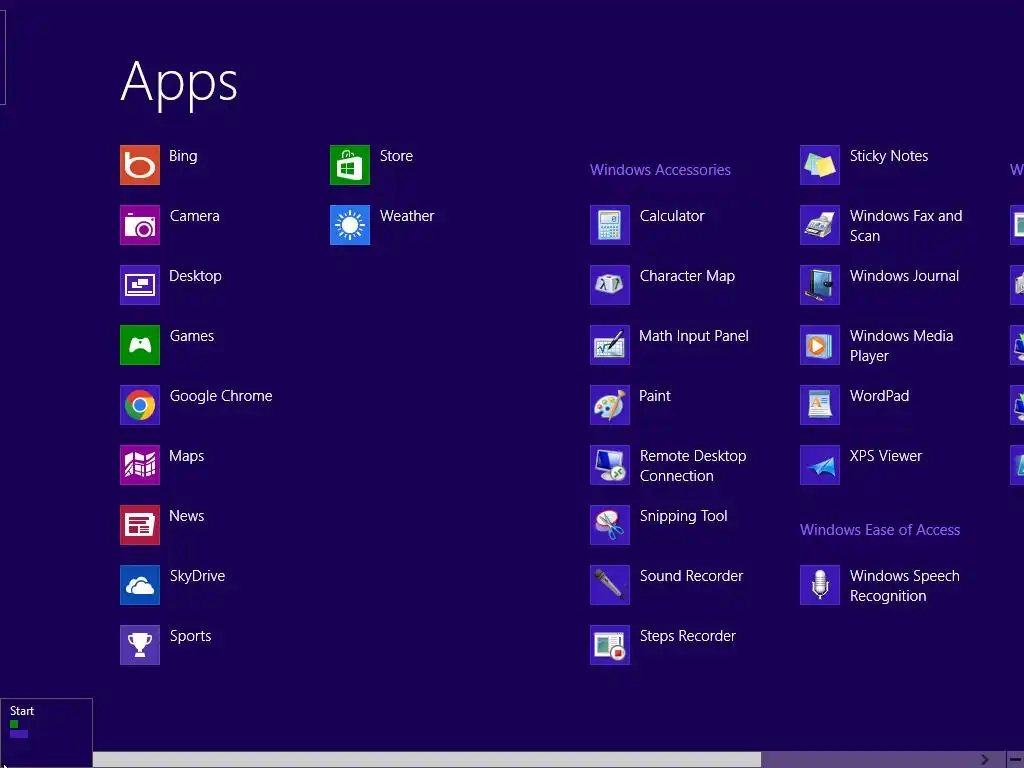Click the Windows Journal text label
This screenshot has width=1024, height=768.
click(x=904, y=276)
